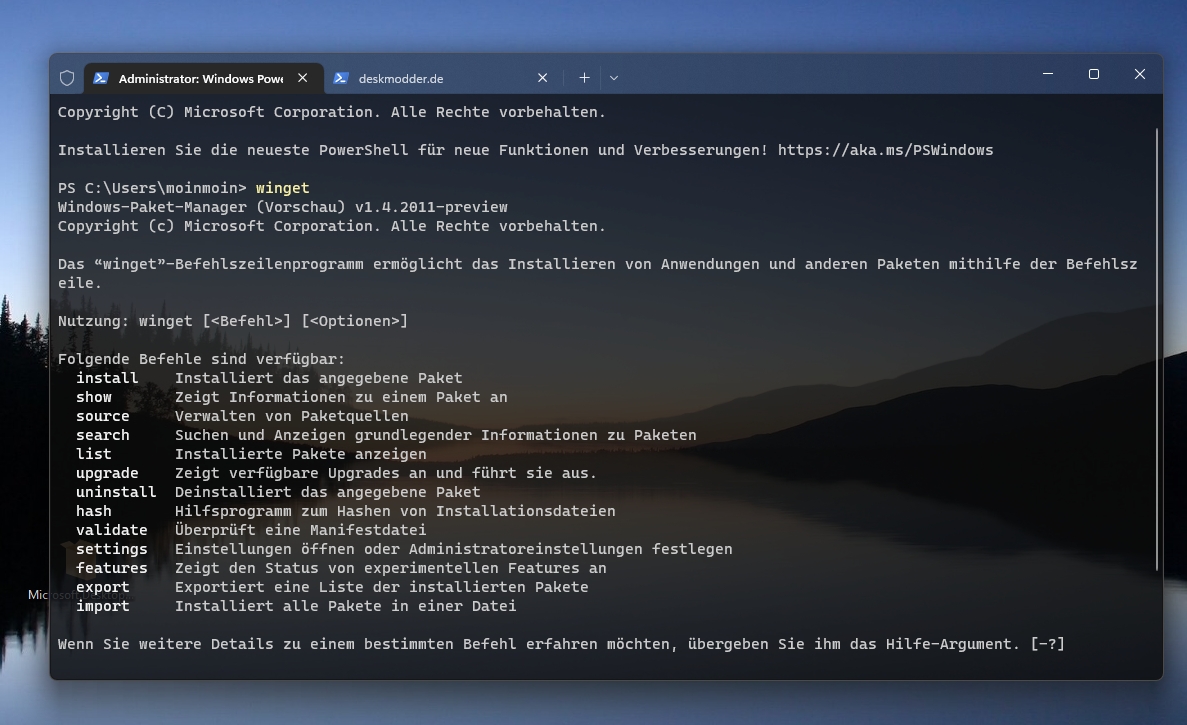Expand the new tab profile dropdown arrow
The height and width of the screenshot is (725, 1187).
(x=614, y=78)
